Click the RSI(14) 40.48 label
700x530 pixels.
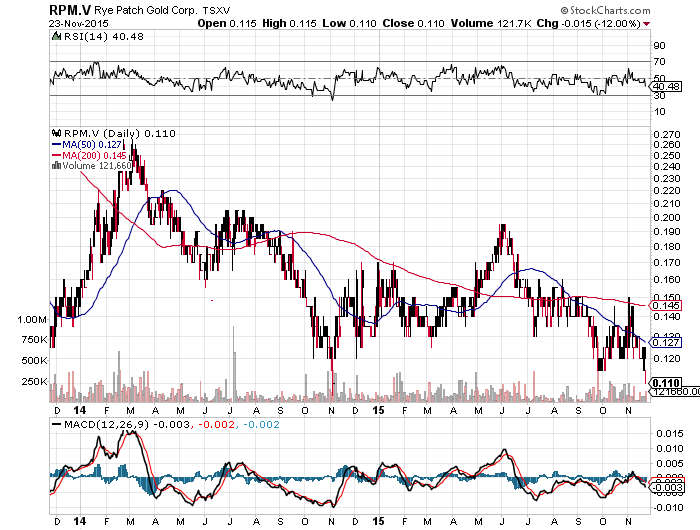coord(104,37)
